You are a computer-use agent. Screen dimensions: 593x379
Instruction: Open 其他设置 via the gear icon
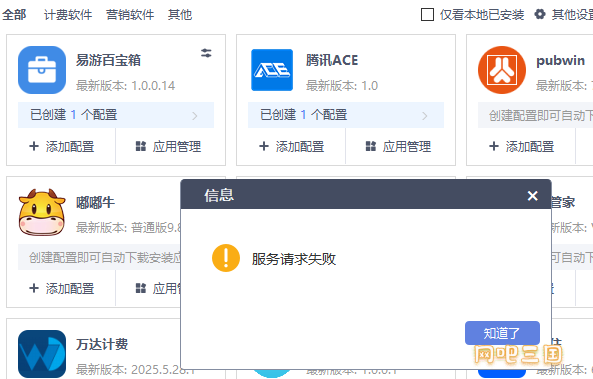[540, 14]
